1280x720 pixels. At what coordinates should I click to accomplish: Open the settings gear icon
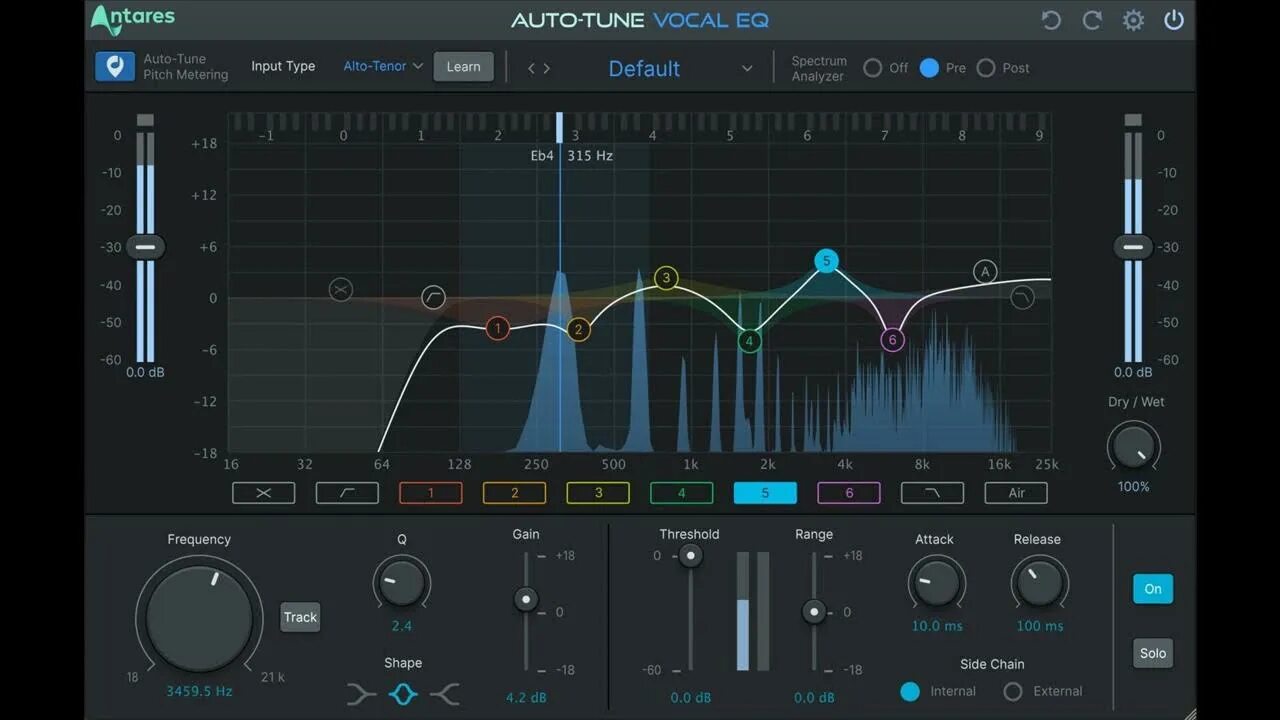(x=1133, y=20)
